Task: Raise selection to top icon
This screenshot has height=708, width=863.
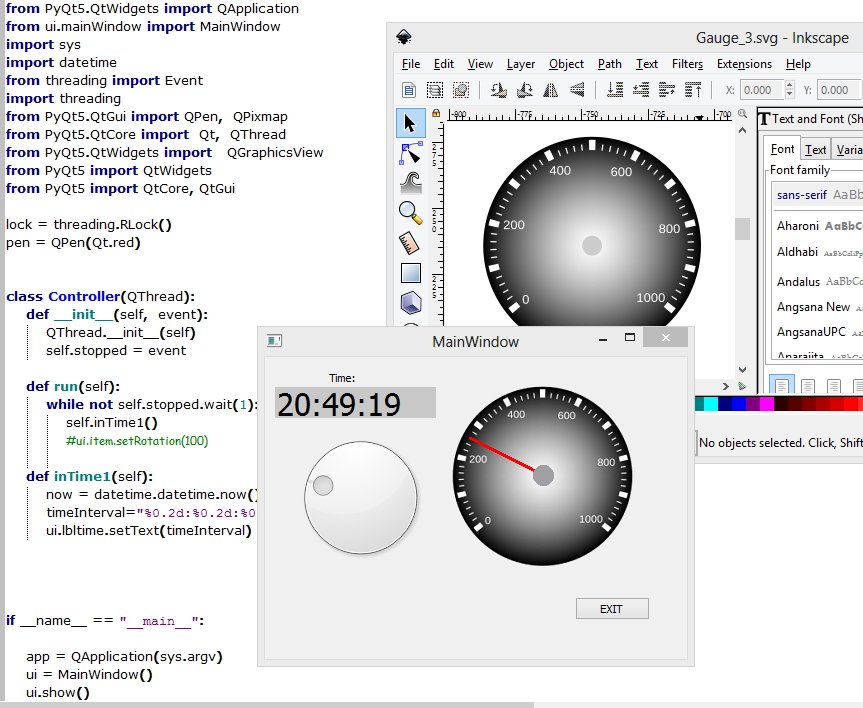Action: click(x=693, y=90)
